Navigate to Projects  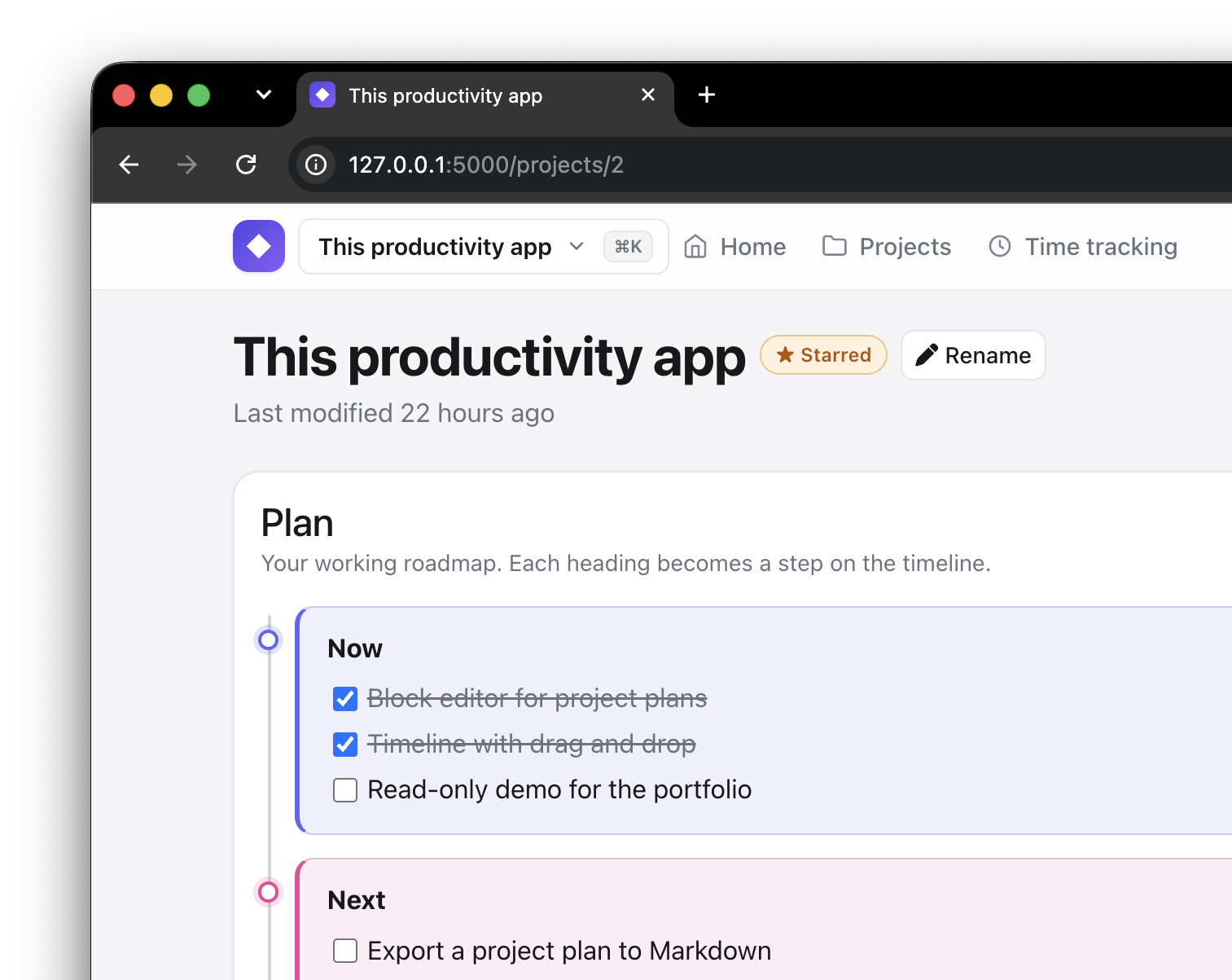(x=887, y=246)
